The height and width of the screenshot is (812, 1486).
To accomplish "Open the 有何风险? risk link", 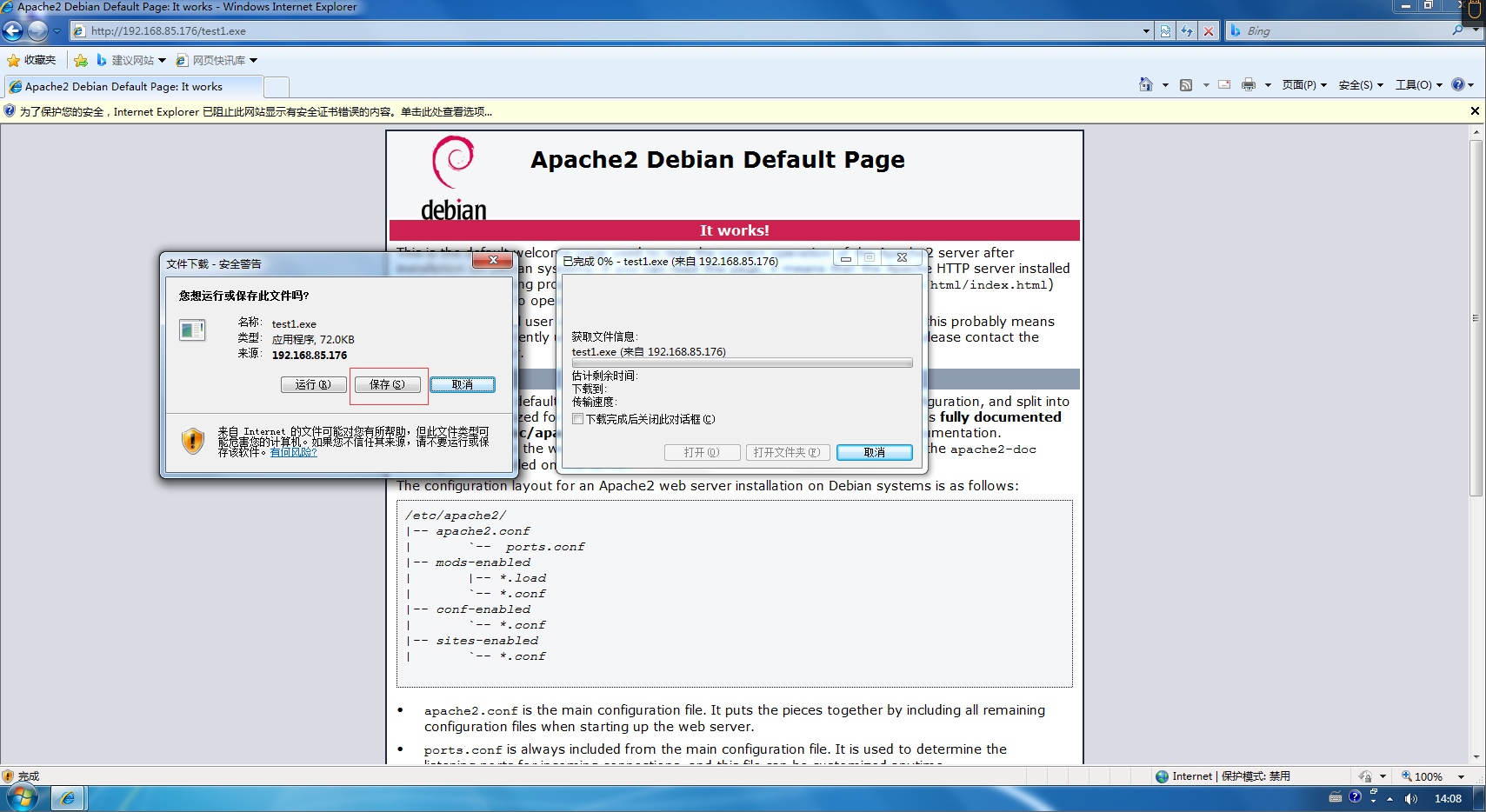I will pos(293,452).
